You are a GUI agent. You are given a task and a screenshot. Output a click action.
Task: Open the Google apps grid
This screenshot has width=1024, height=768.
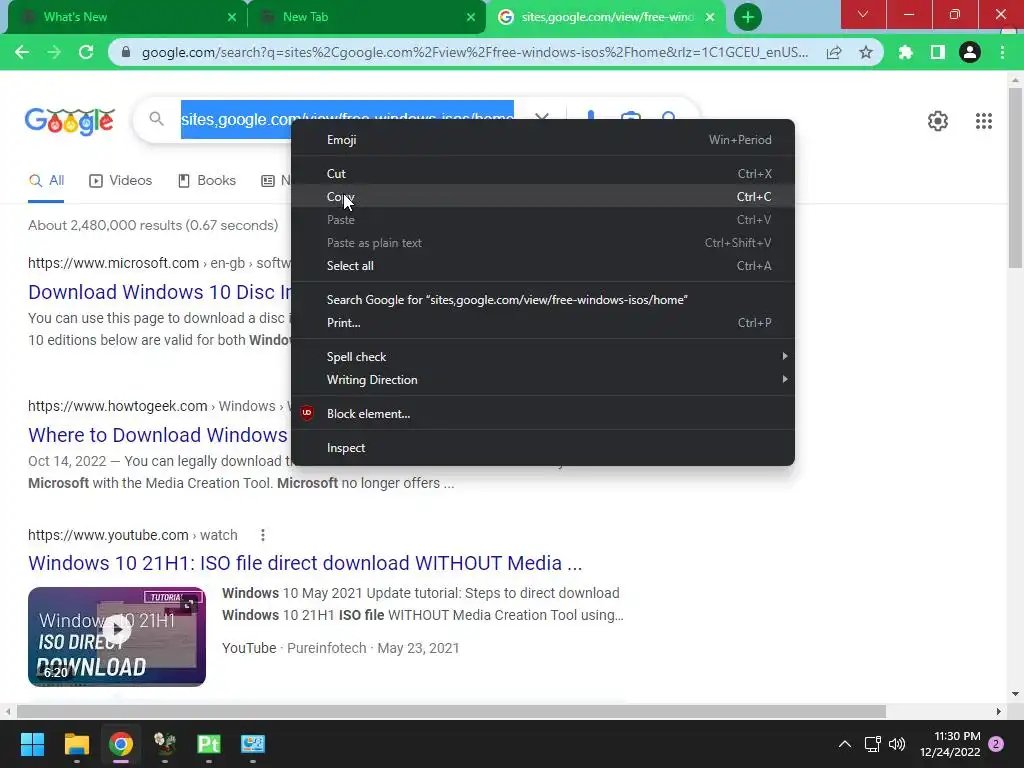984,121
